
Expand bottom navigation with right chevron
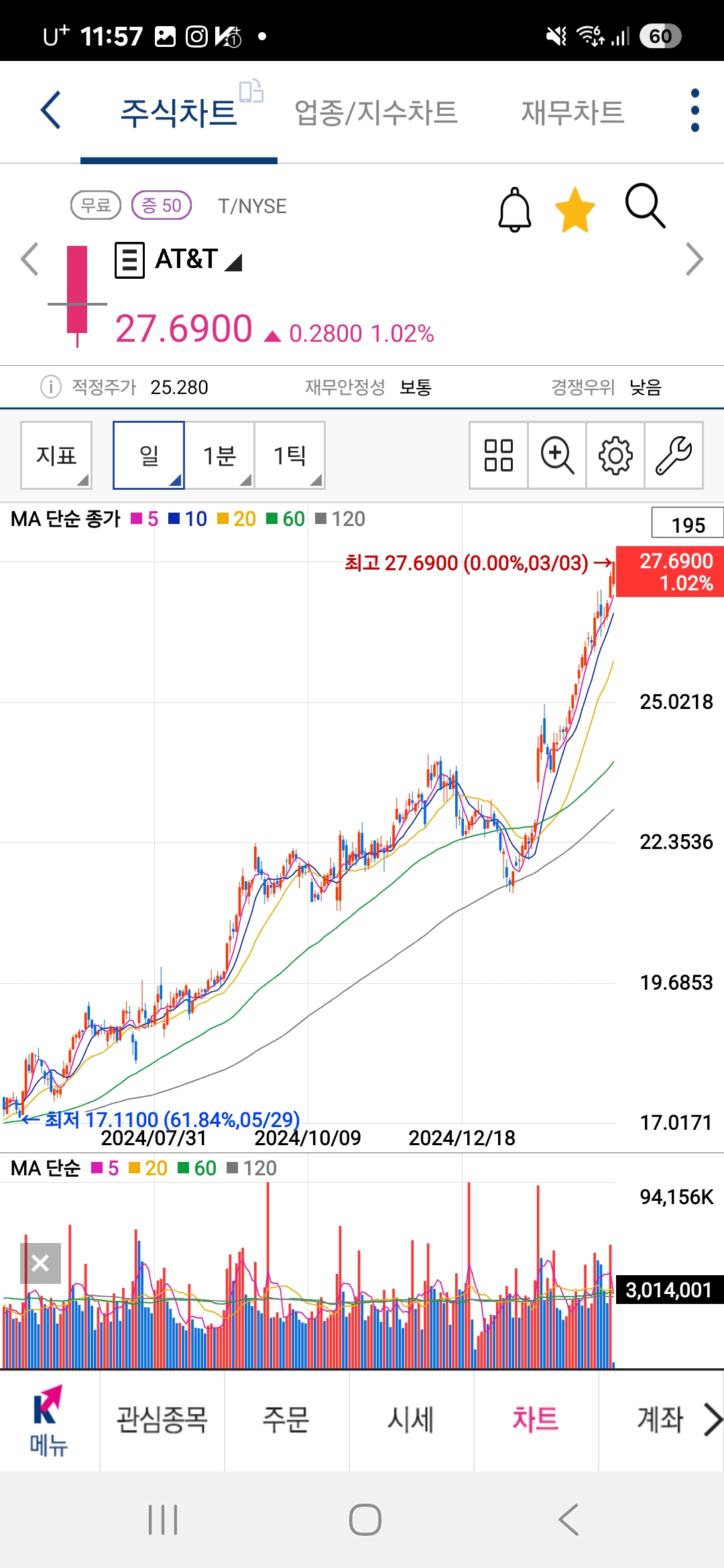click(x=713, y=1420)
